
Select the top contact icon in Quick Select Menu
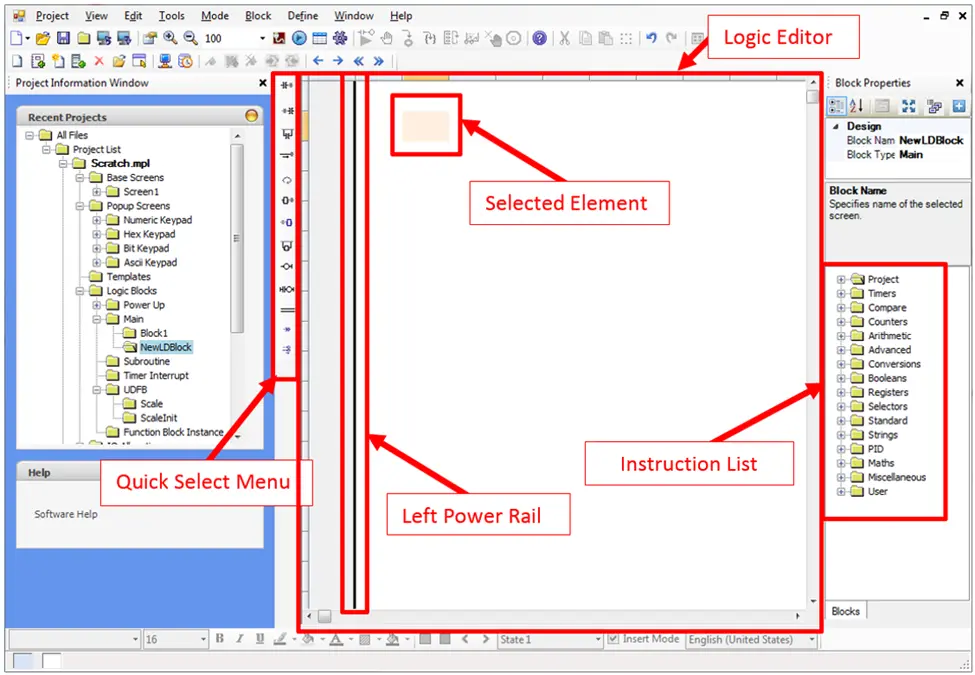287,85
